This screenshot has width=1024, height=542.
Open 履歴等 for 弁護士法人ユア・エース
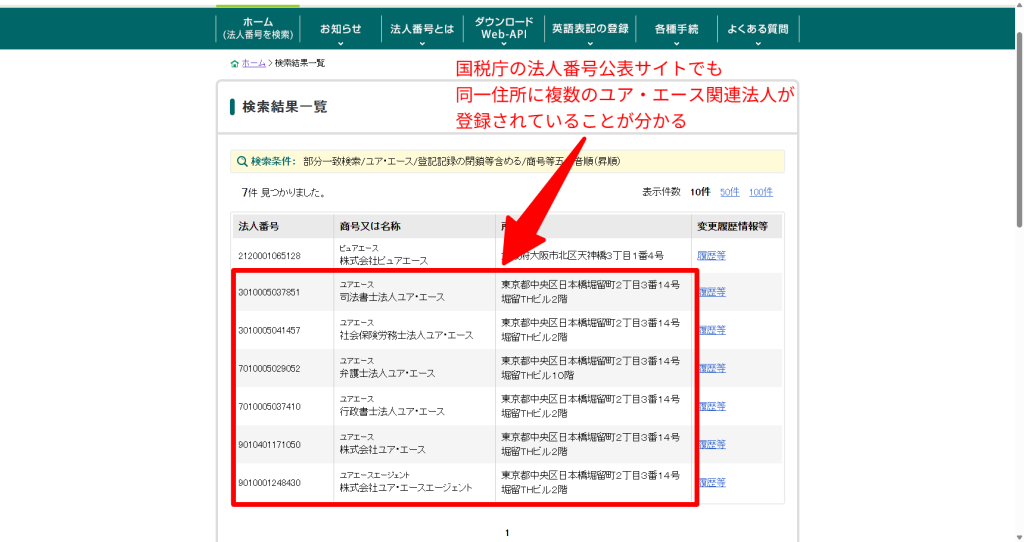[x=711, y=368]
